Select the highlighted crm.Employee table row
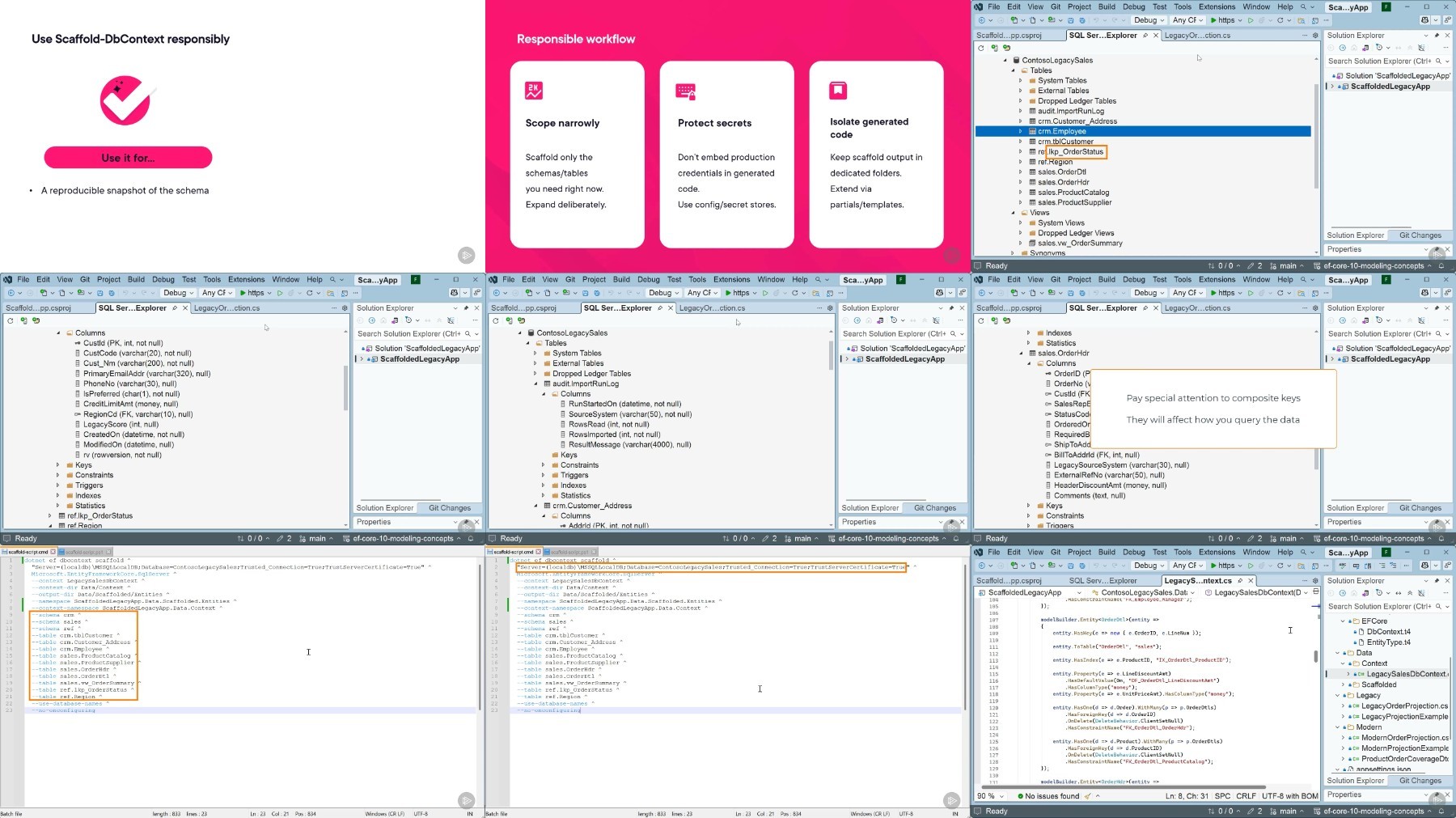Viewport: 1456px width, 818px height. (1061, 131)
